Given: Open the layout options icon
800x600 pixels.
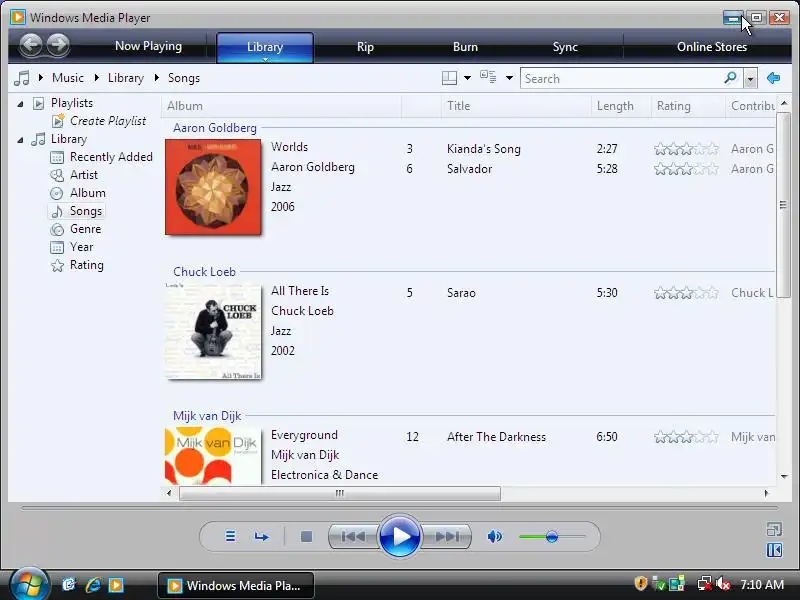Looking at the screenshot, I should tap(449, 78).
